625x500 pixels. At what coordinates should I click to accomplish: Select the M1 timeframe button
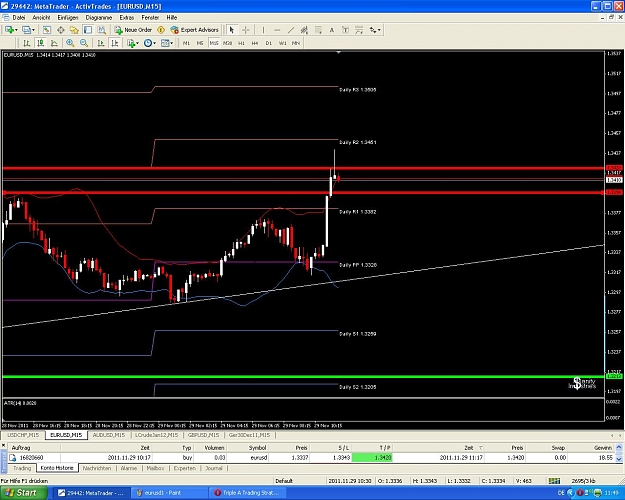[x=186, y=43]
